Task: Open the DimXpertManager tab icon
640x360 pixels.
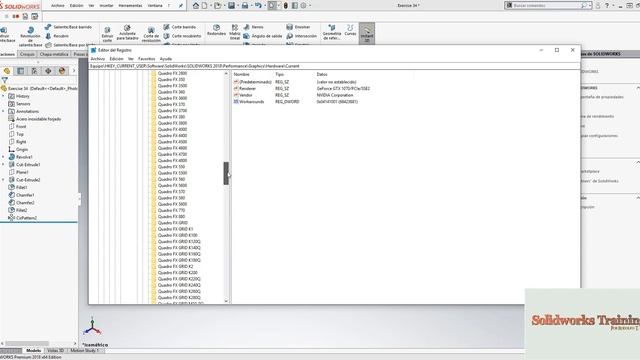Action: tap(48, 71)
